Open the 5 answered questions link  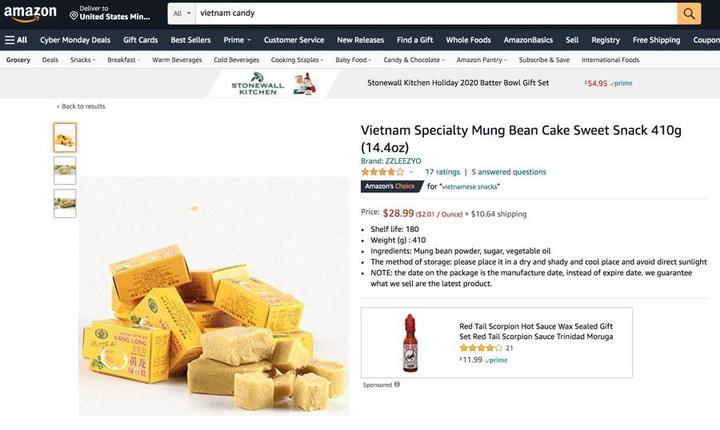pos(509,172)
